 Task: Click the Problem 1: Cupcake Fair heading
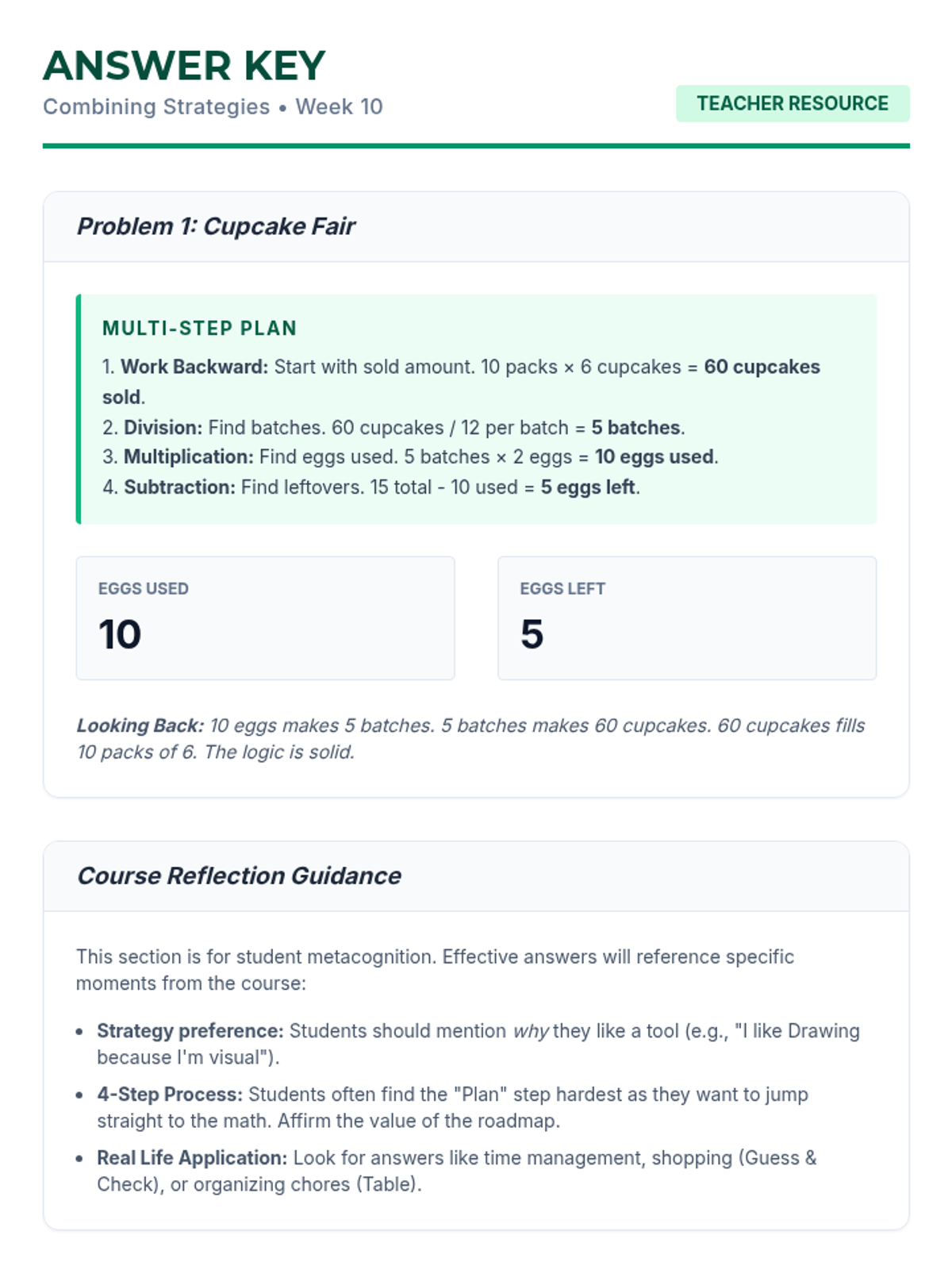coord(216,227)
